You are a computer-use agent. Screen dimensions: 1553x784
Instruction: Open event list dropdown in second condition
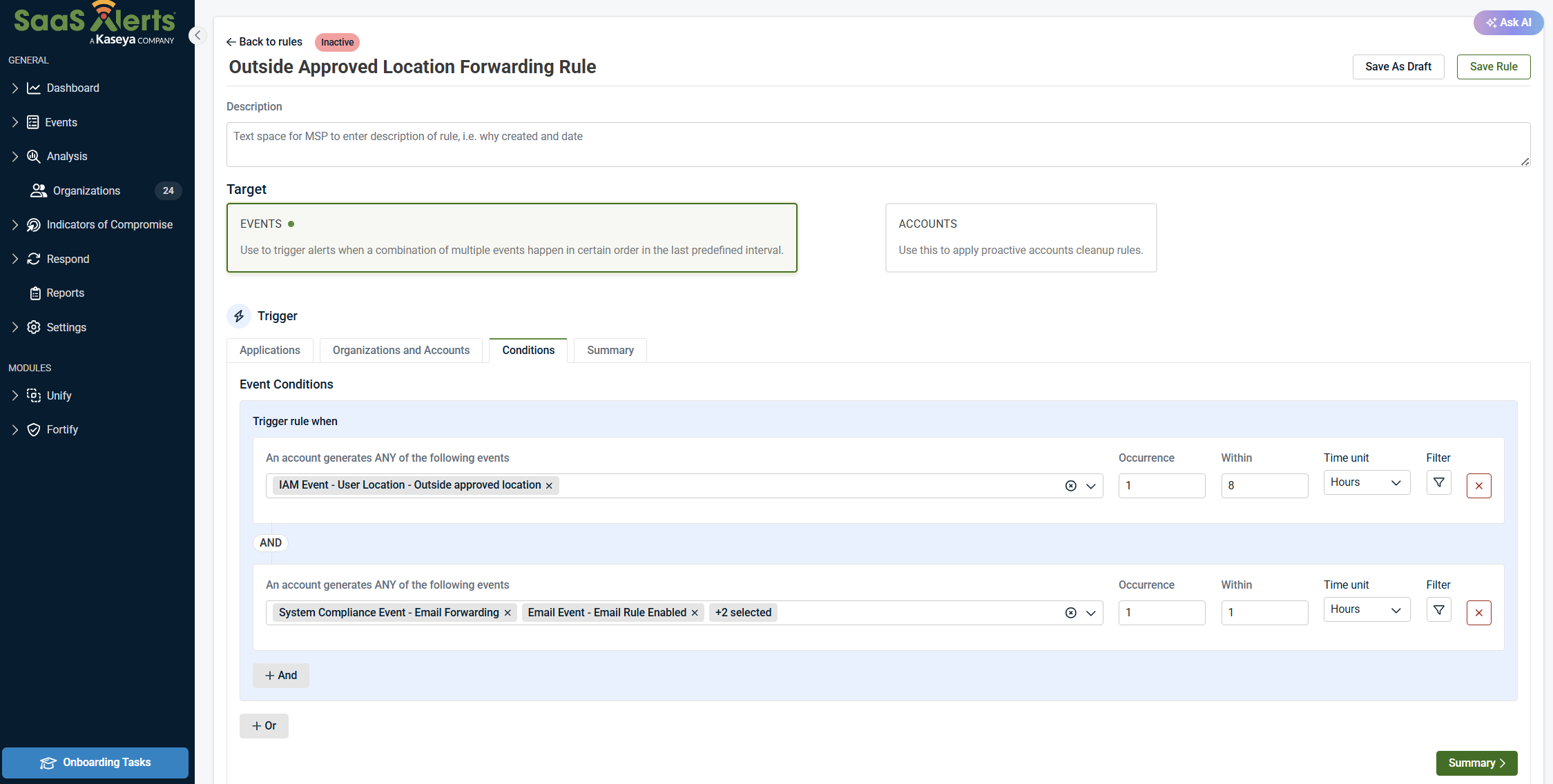[x=1091, y=613]
